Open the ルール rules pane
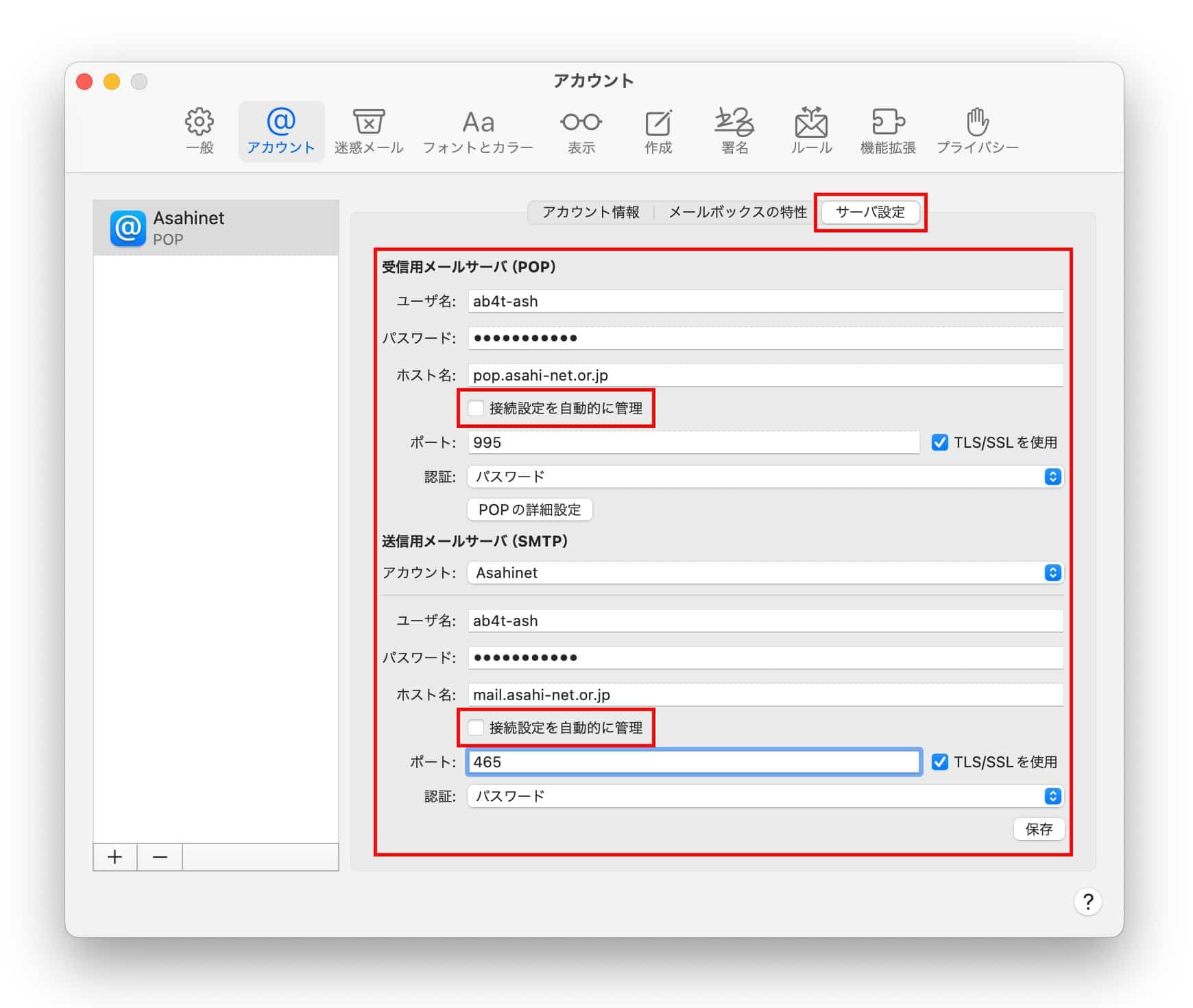The width and height of the screenshot is (1193, 1008). [811, 131]
